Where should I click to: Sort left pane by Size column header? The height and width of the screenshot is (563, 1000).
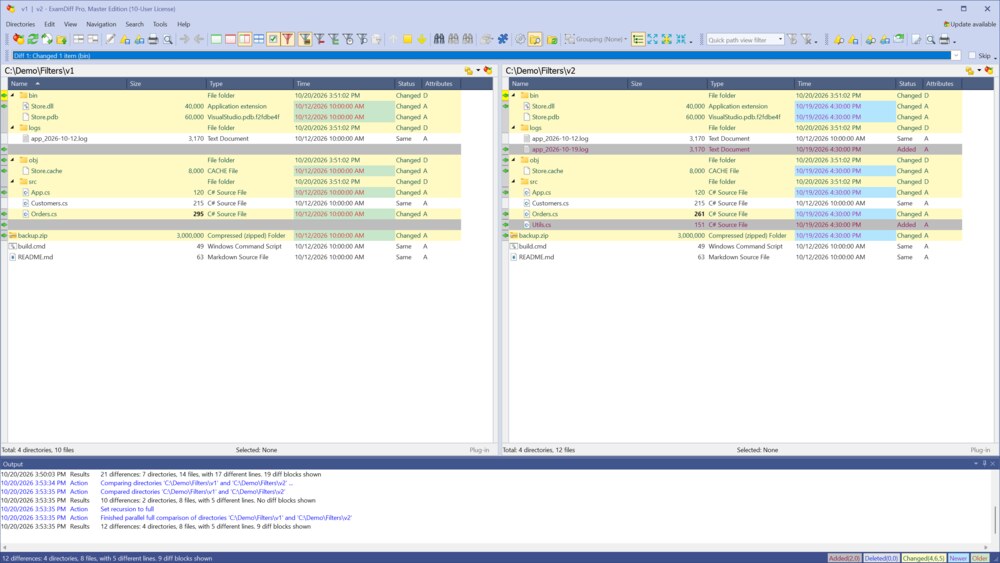coord(166,84)
